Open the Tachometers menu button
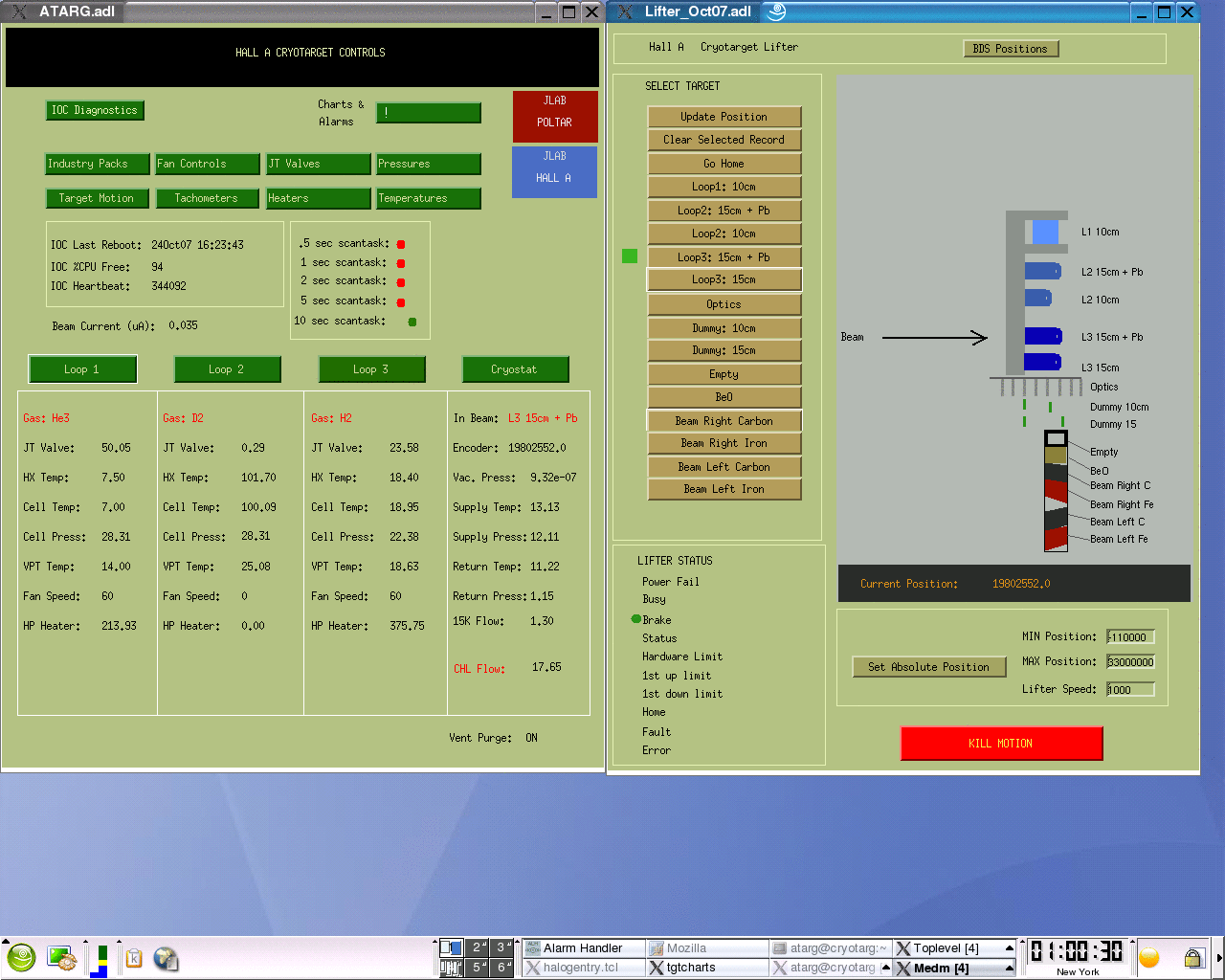The image size is (1225, 980). [x=207, y=198]
